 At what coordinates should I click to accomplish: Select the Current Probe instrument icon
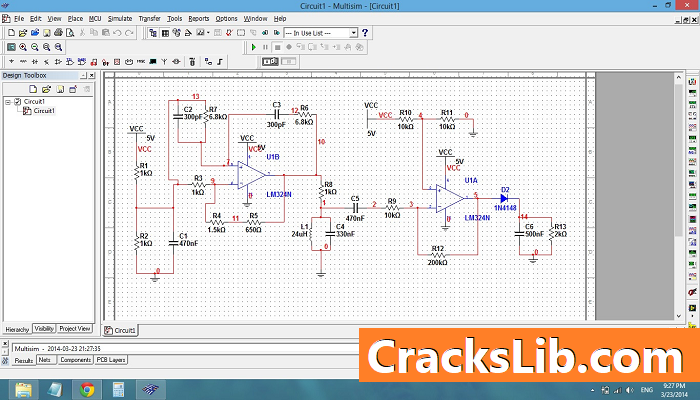692,292
